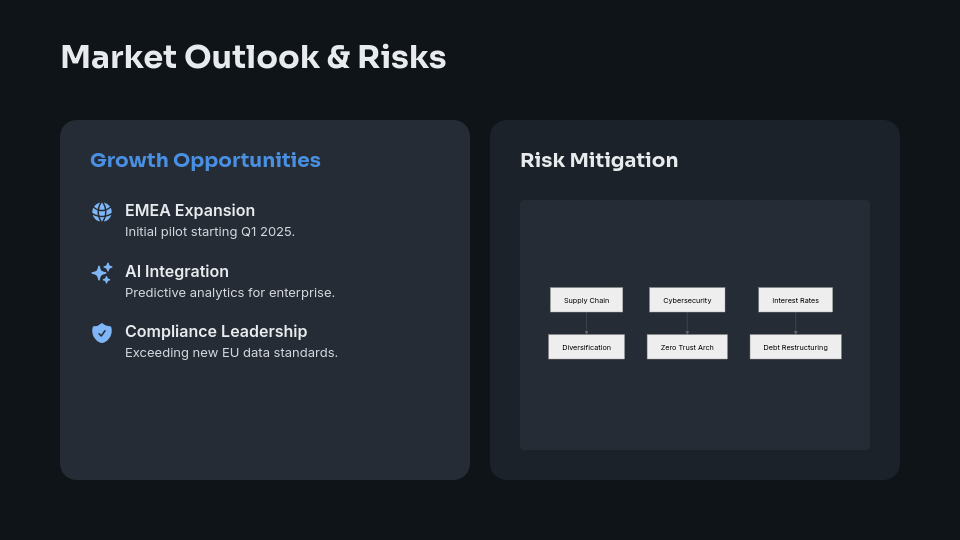Select the EMEA Expansion title text

pos(190,210)
